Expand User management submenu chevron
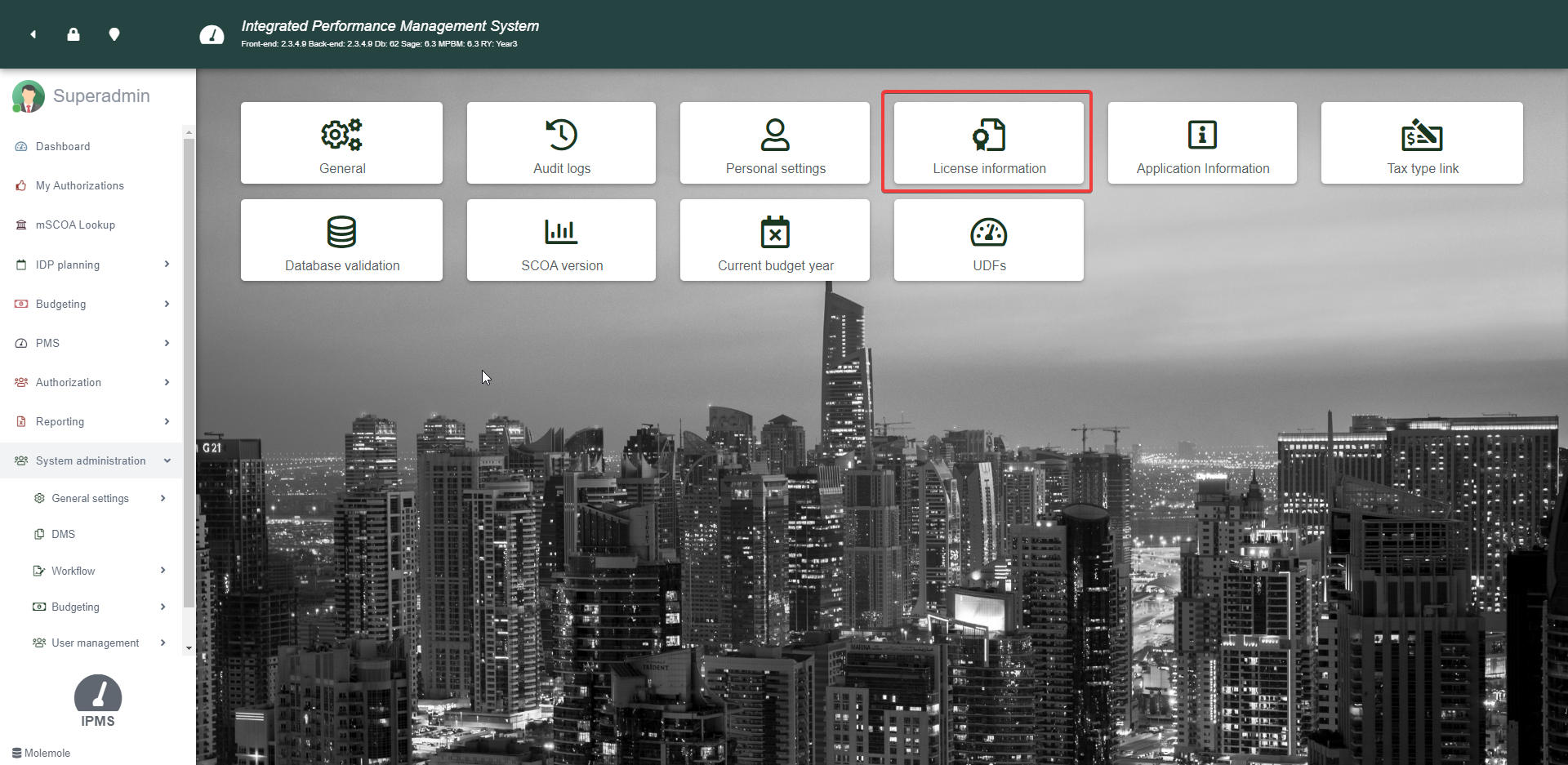Viewport: 1568px width, 765px height. tap(163, 643)
